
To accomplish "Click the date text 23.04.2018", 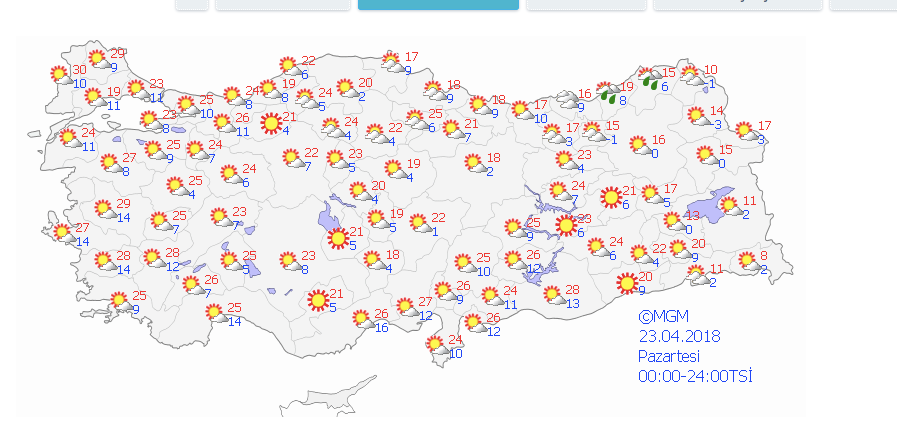I will (680, 337).
